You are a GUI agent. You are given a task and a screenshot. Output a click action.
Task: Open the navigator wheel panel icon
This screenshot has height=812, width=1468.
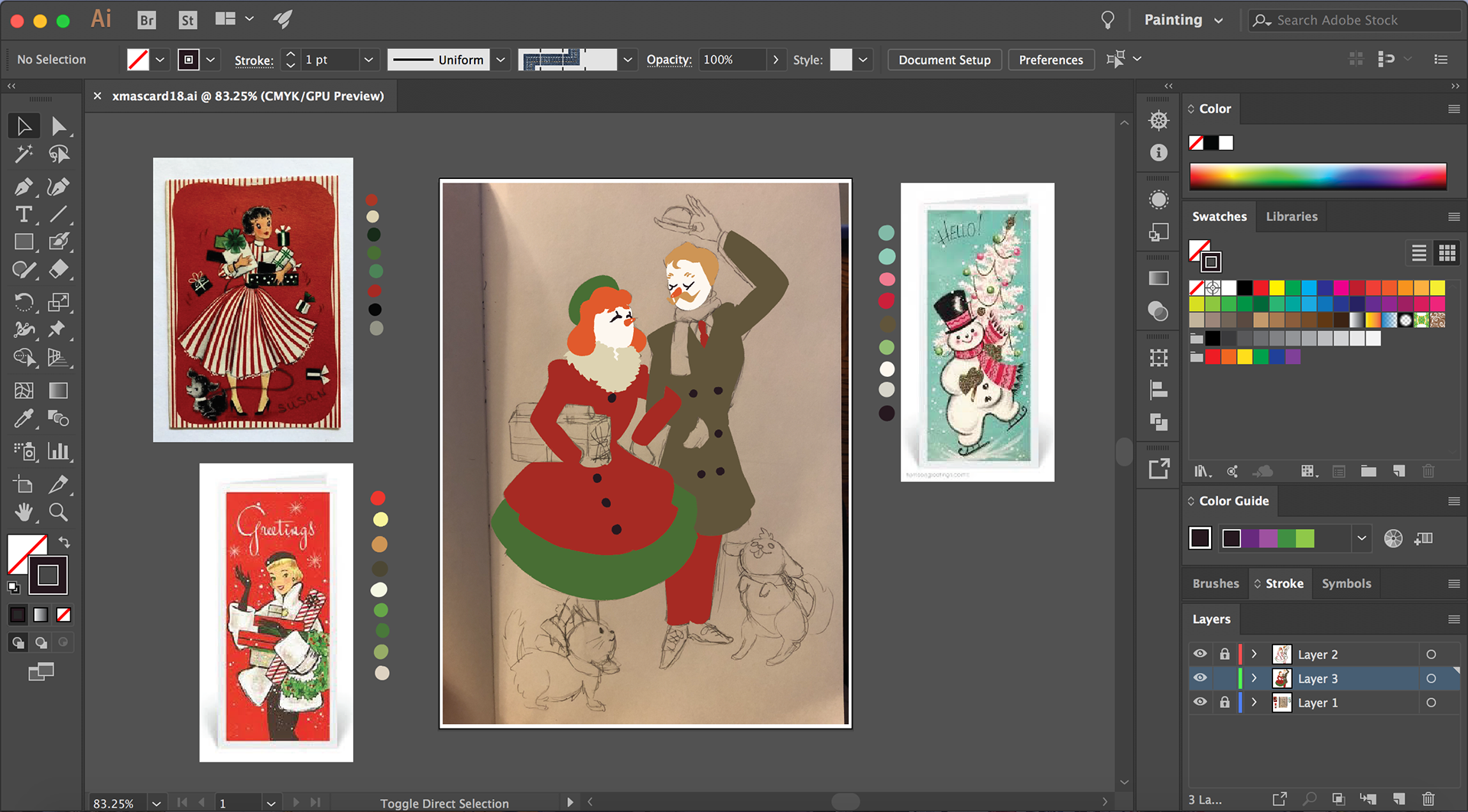coord(1158,120)
